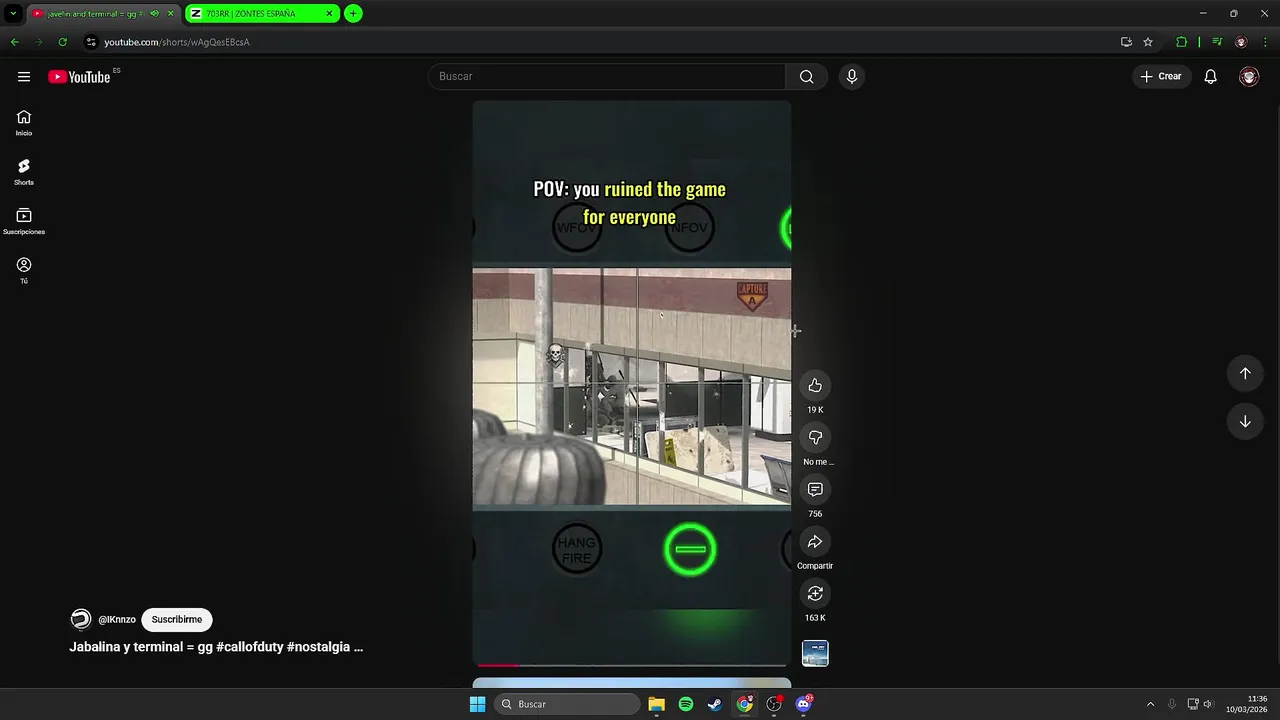
Task: Open the browser three-dot menu
Action: 1265,42
